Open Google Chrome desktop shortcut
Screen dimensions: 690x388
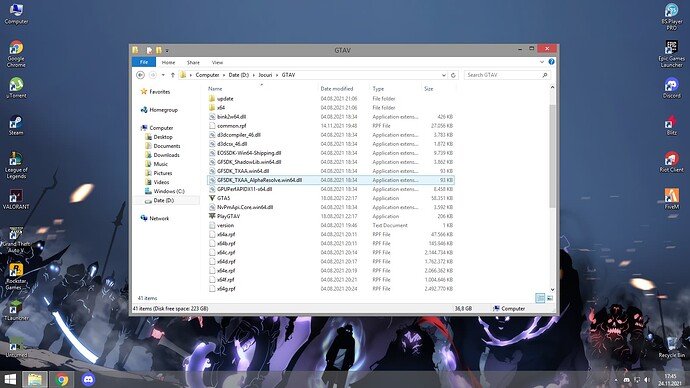tap(16, 53)
